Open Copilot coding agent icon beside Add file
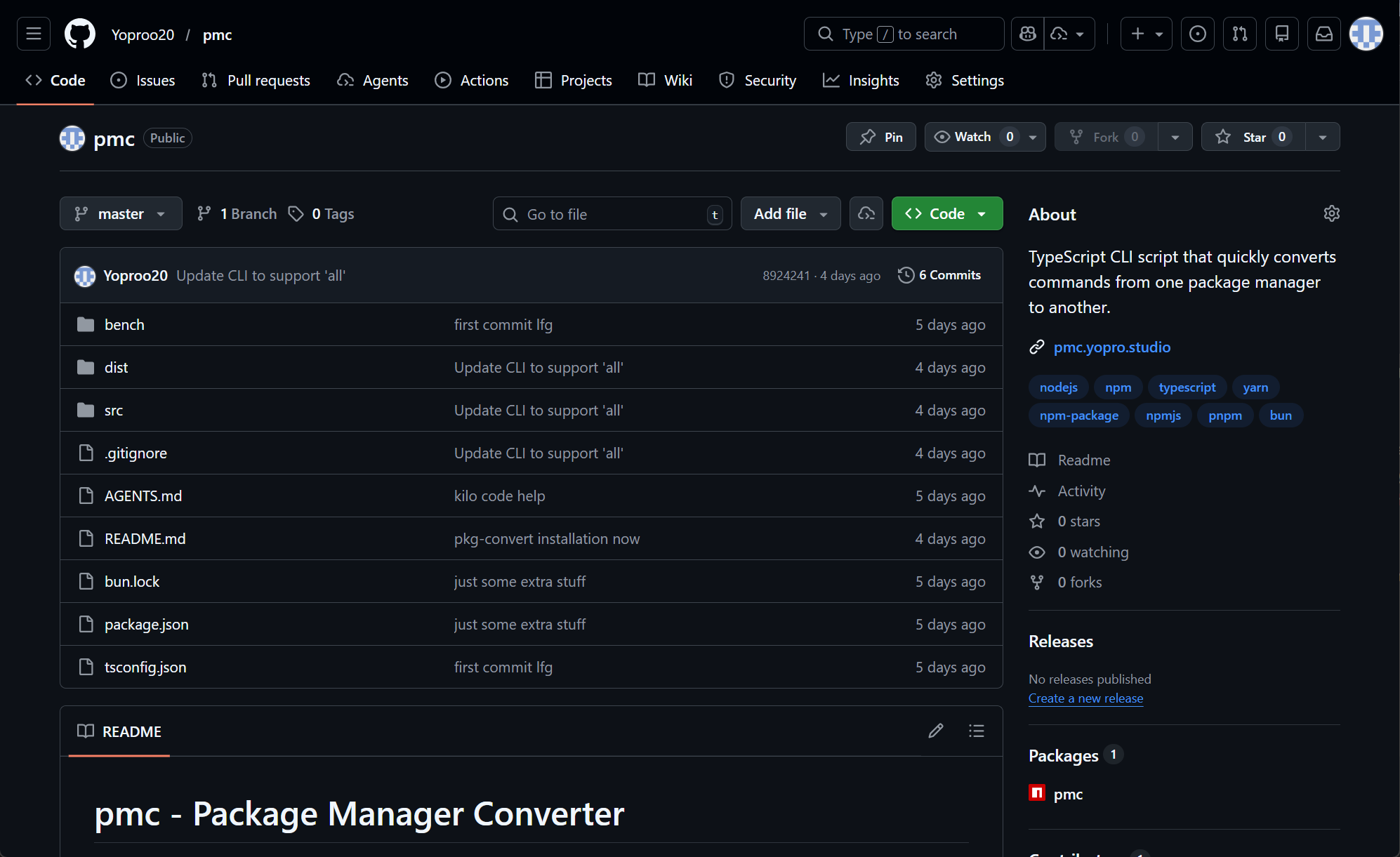The width and height of the screenshot is (1400, 857). [x=866, y=213]
